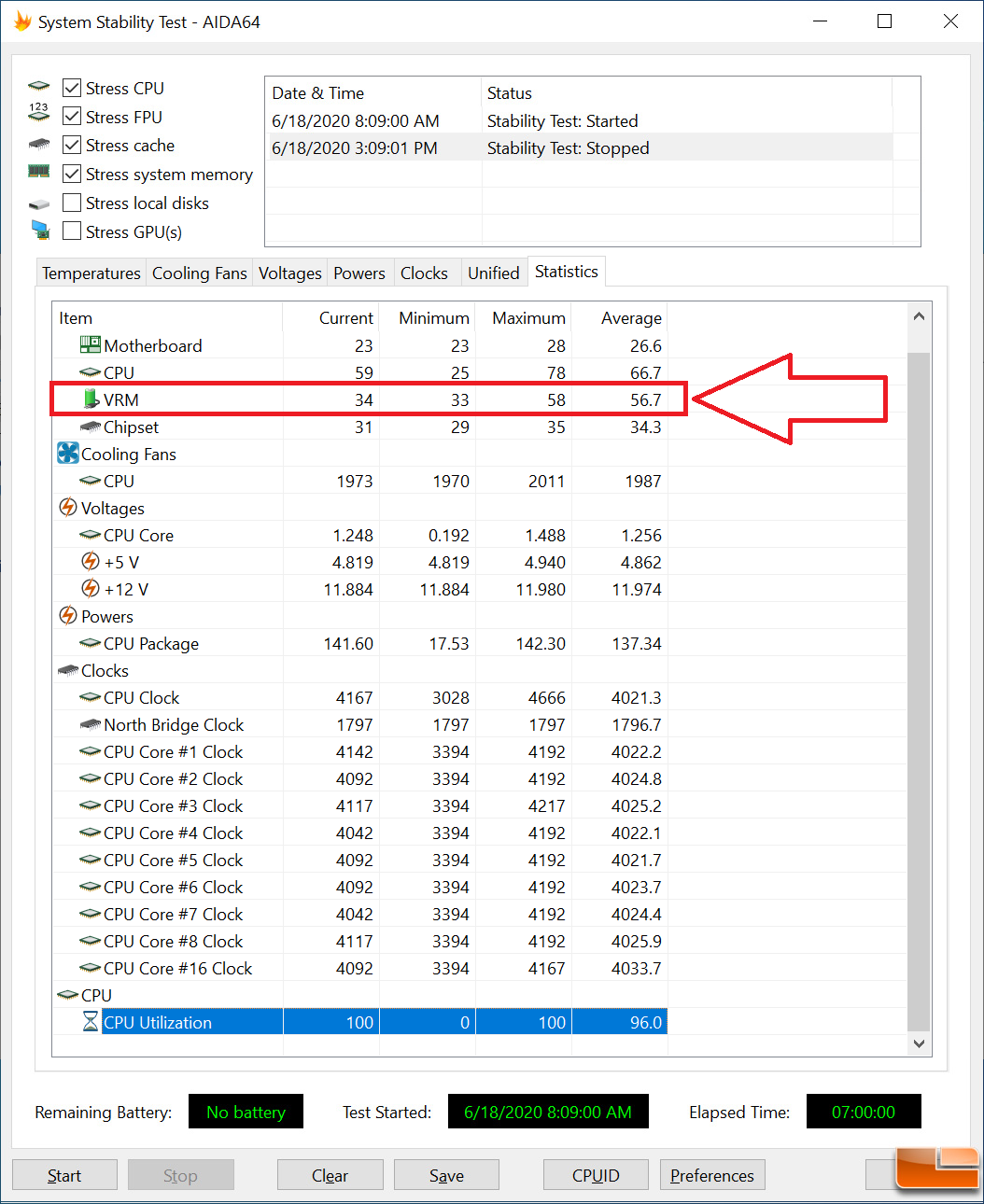
Task: Click the Date & Time column header
Action: pyautogui.click(x=373, y=93)
